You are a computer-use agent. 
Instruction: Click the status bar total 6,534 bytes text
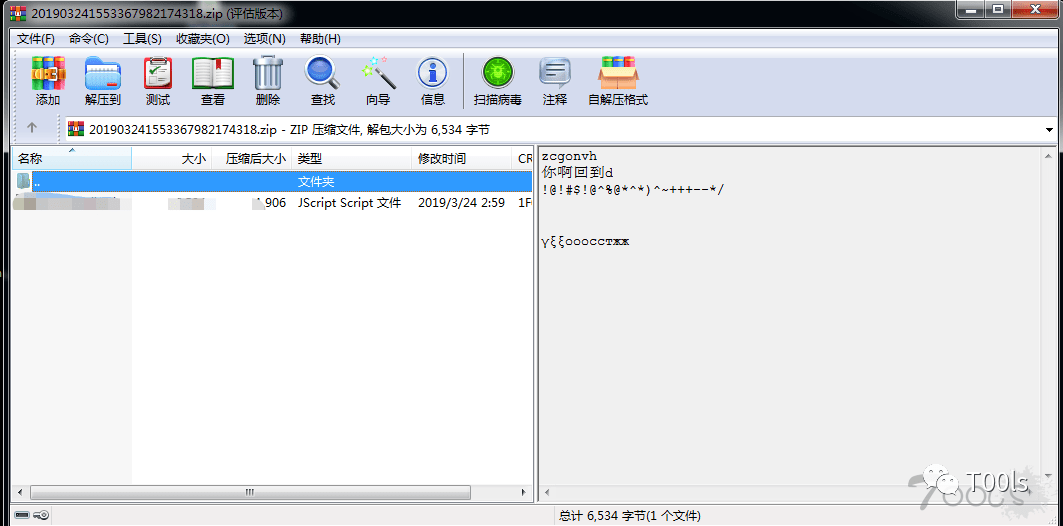[x=630, y=516]
